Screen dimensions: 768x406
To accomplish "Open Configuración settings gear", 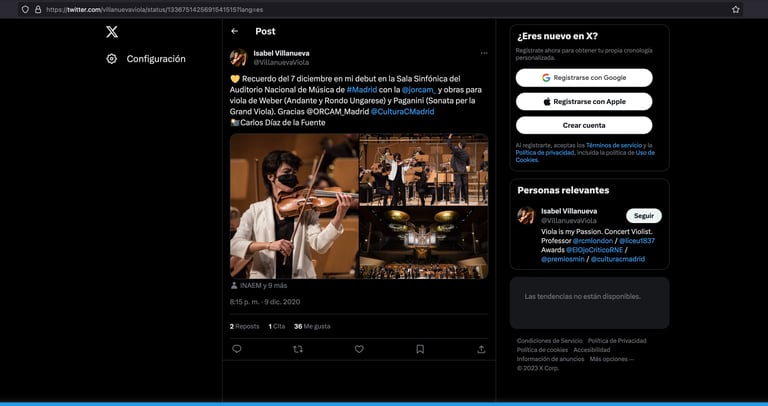I will click(112, 59).
